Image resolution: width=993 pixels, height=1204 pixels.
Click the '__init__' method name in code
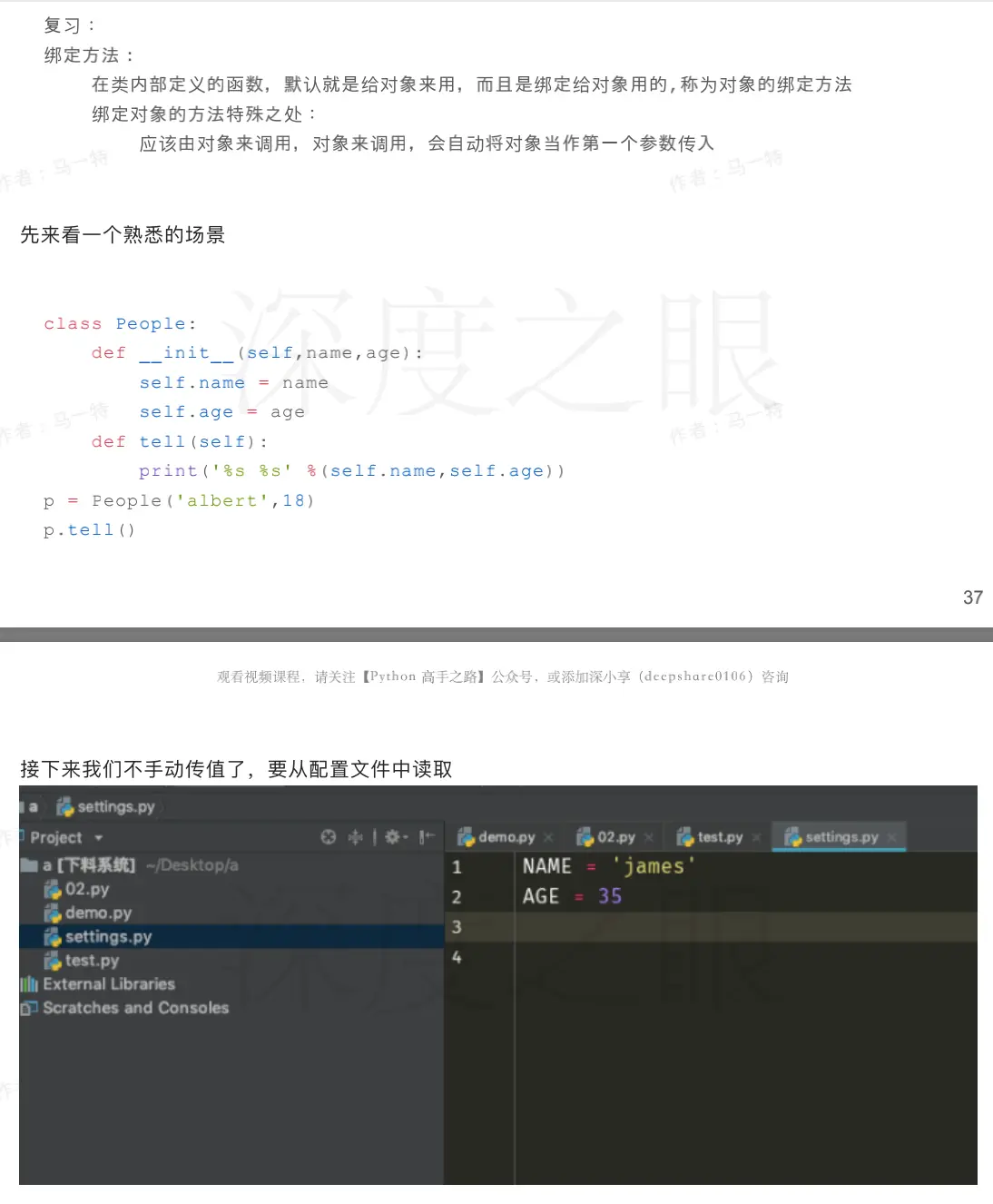click(x=187, y=353)
